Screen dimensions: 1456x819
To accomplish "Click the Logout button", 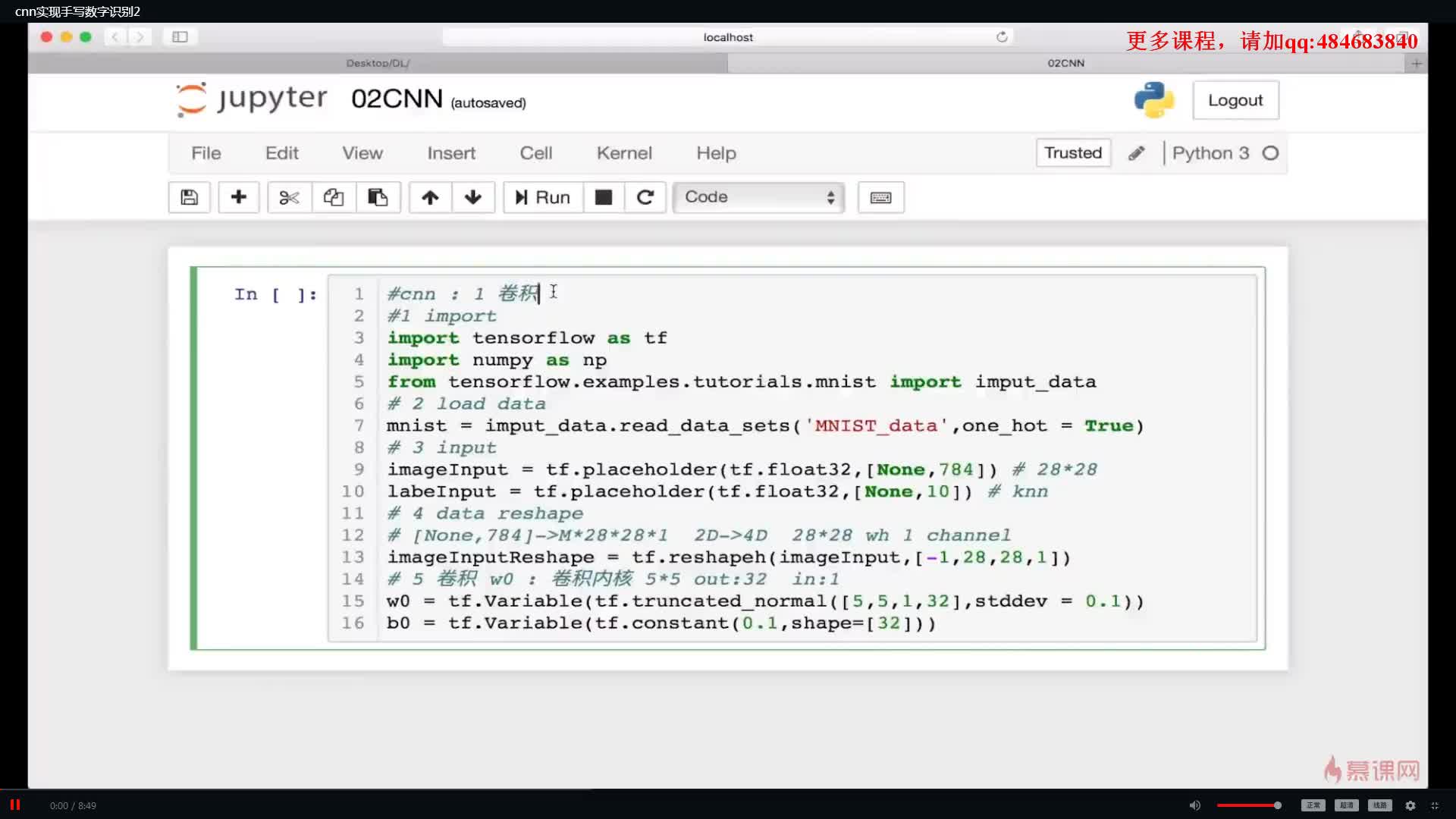I will point(1235,100).
